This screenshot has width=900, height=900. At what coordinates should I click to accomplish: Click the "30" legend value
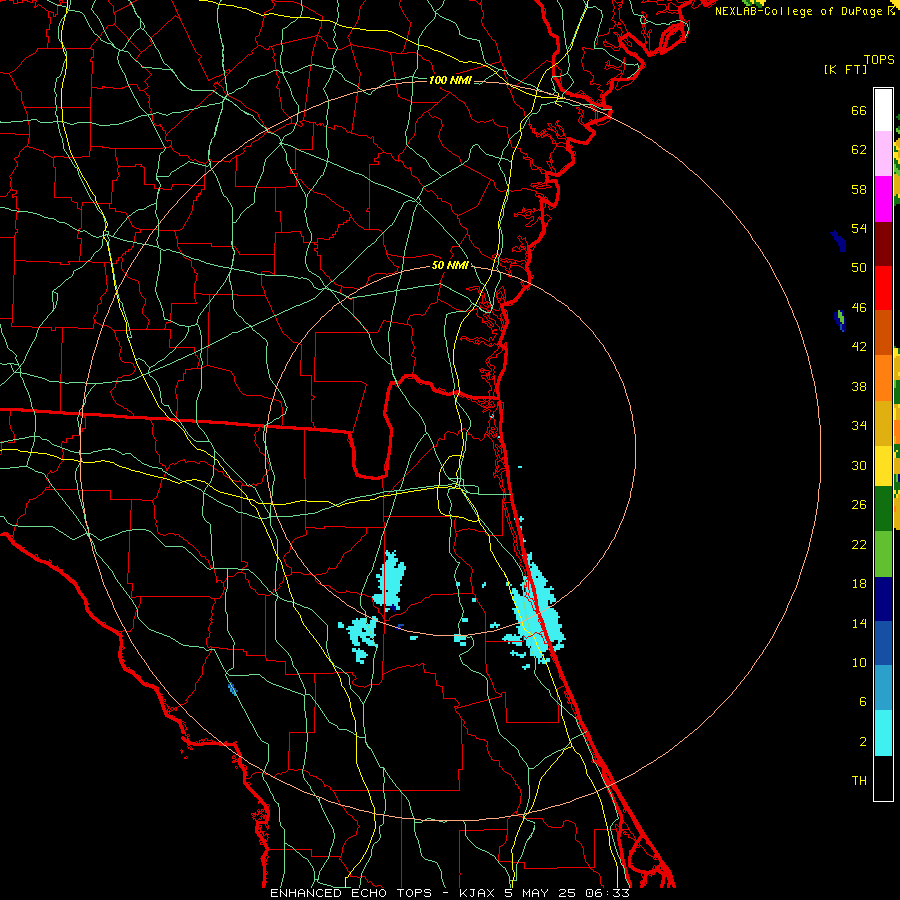pyautogui.click(x=859, y=465)
